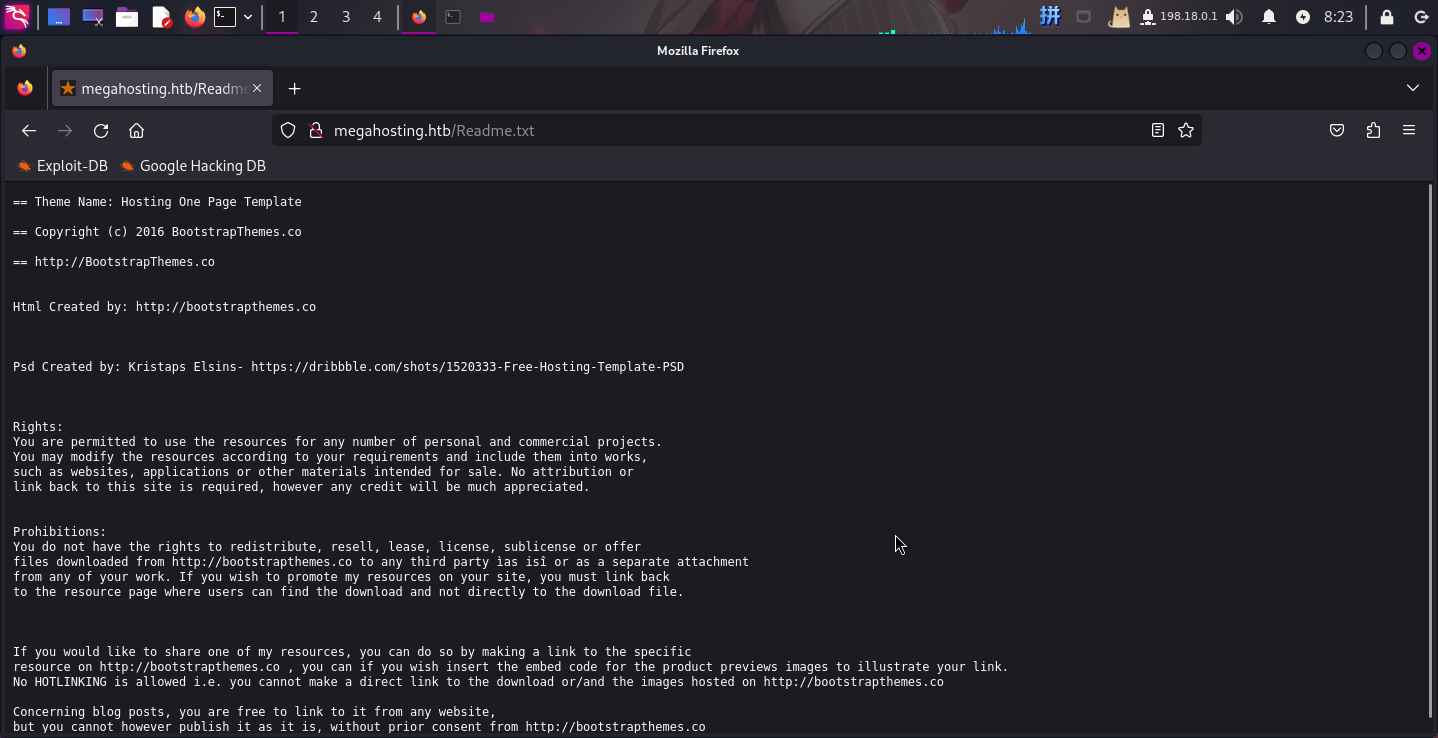Click the VPN IP 198.18.0.1 indicator
The width and height of the screenshot is (1438, 738).
tap(1179, 16)
